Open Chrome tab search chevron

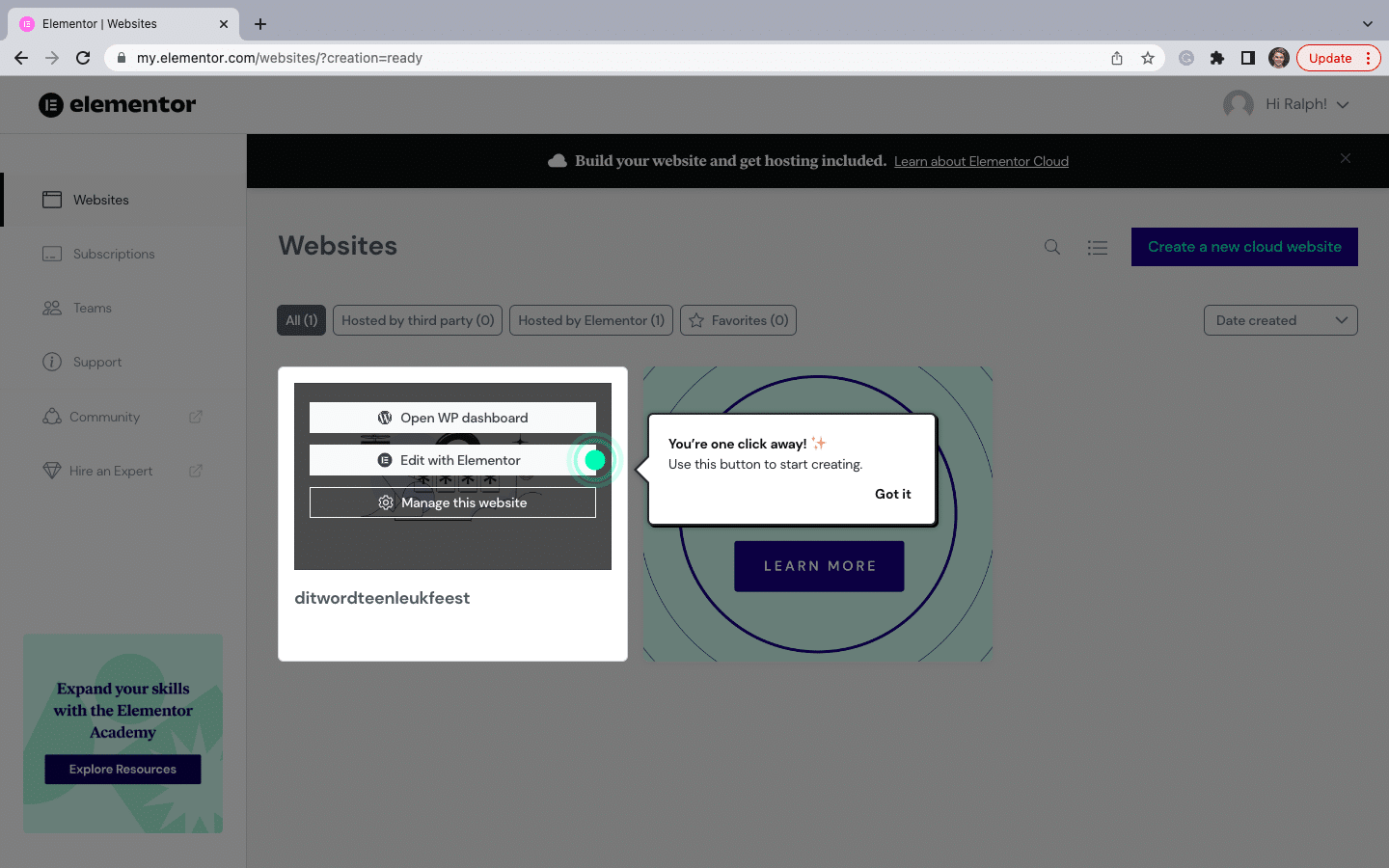click(1367, 24)
